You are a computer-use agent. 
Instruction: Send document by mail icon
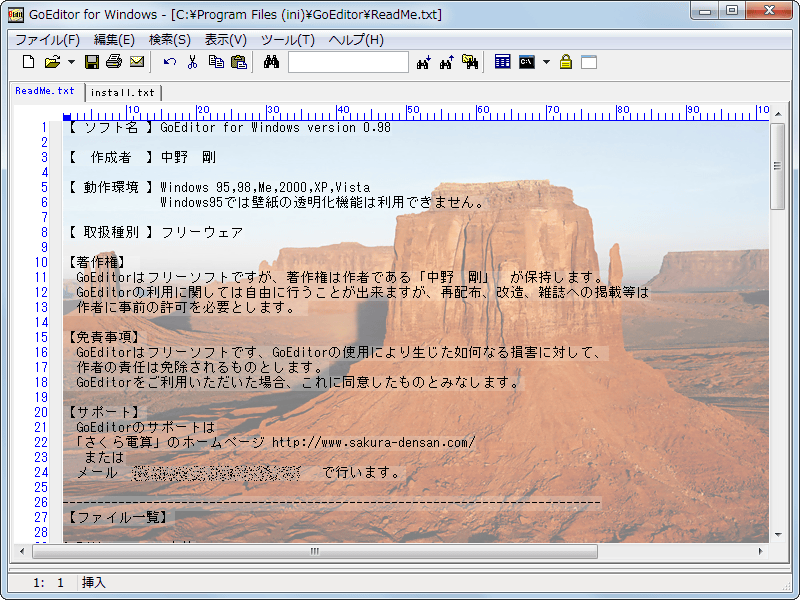pyautogui.click(x=137, y=62)
